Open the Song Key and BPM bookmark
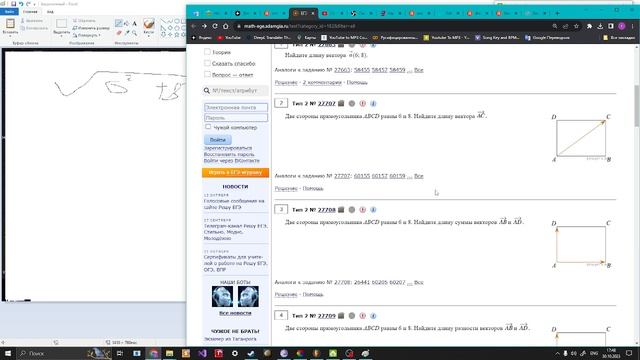This screenshot has width=640, height=360. [497, 38]
